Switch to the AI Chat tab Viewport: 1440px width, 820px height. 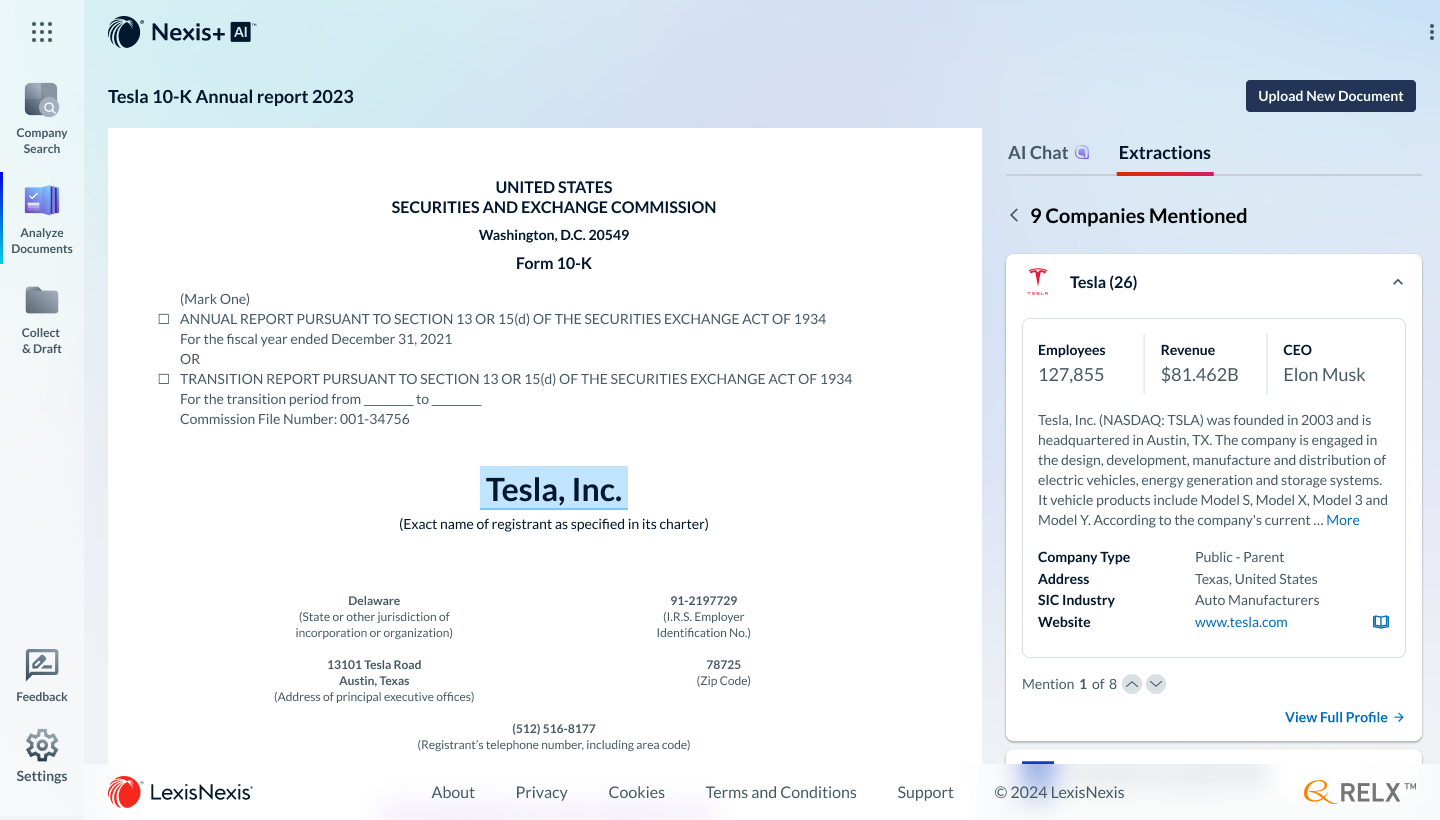(1048, 153)
